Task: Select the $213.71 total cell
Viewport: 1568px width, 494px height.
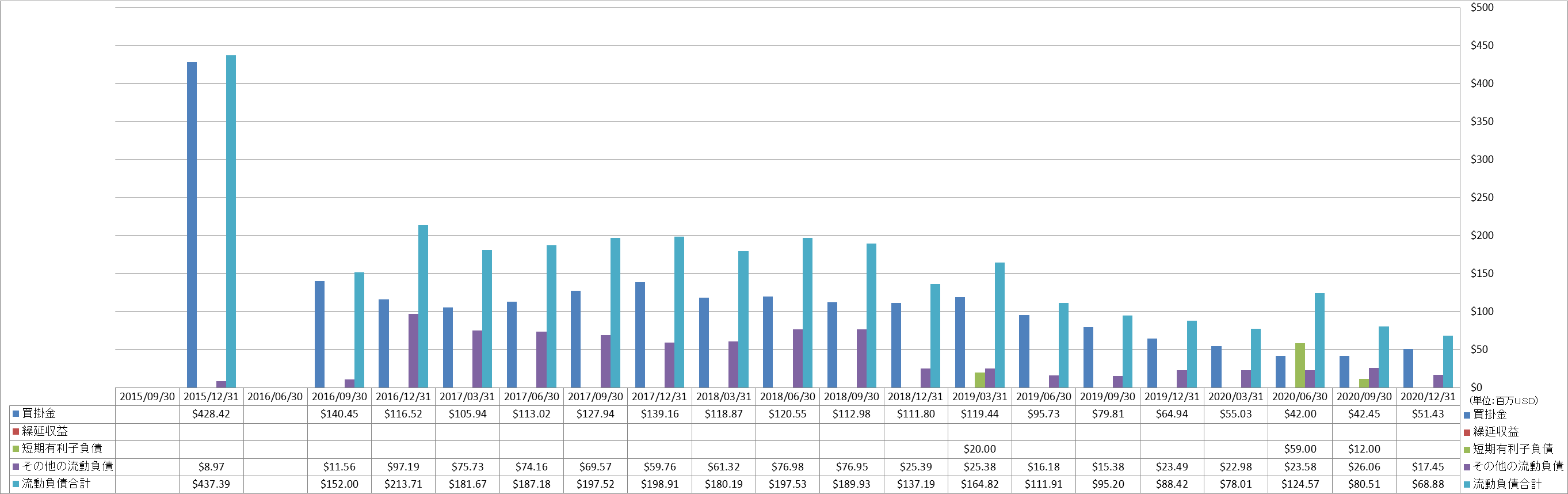Action: click(x=403, y=484)
